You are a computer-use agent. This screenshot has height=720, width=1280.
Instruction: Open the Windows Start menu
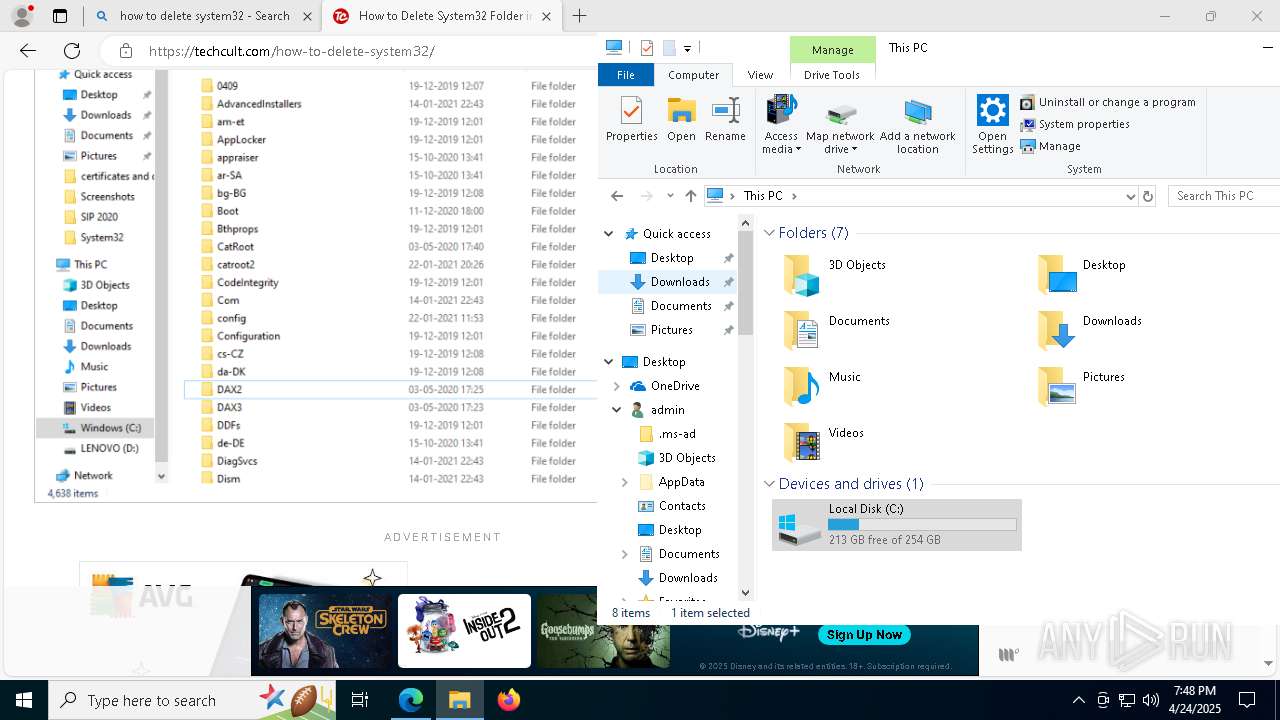tap(24, 700)
